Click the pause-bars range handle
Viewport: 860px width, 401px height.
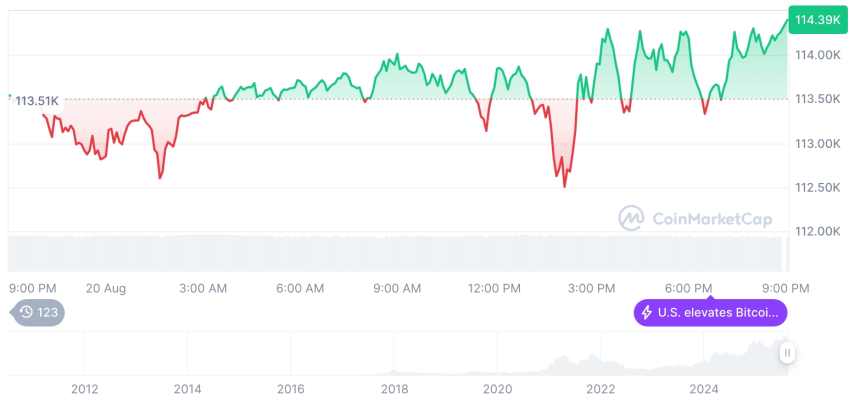(x=788, y=353)
